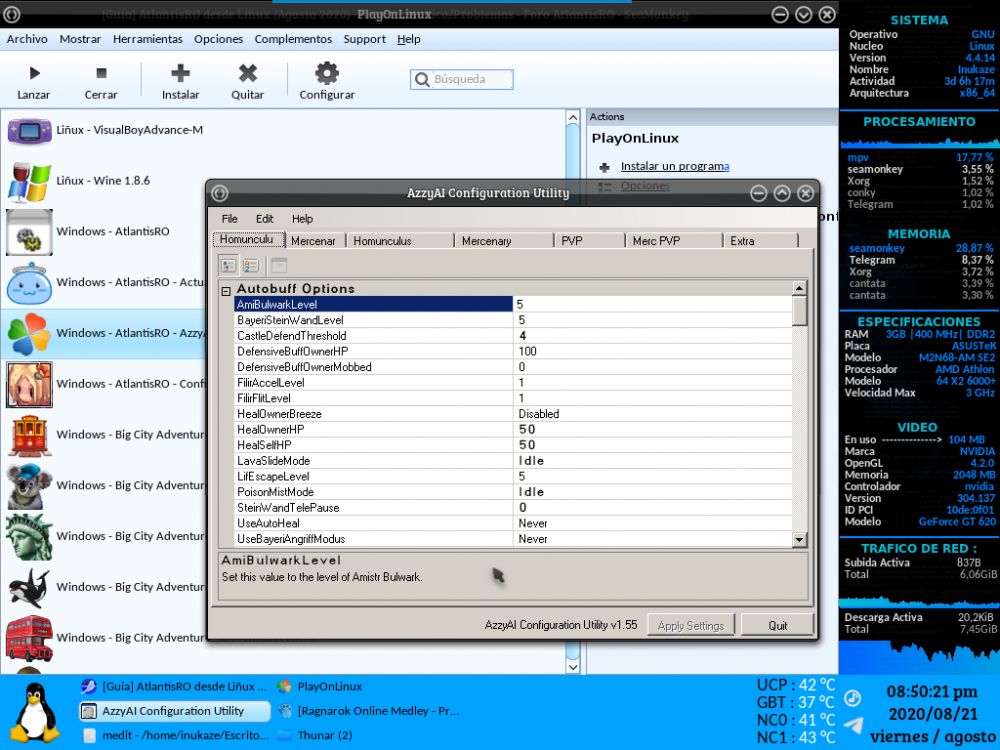Click the Quit button
This screenshot has width=1000, height=750.
(x=777, y=626)
